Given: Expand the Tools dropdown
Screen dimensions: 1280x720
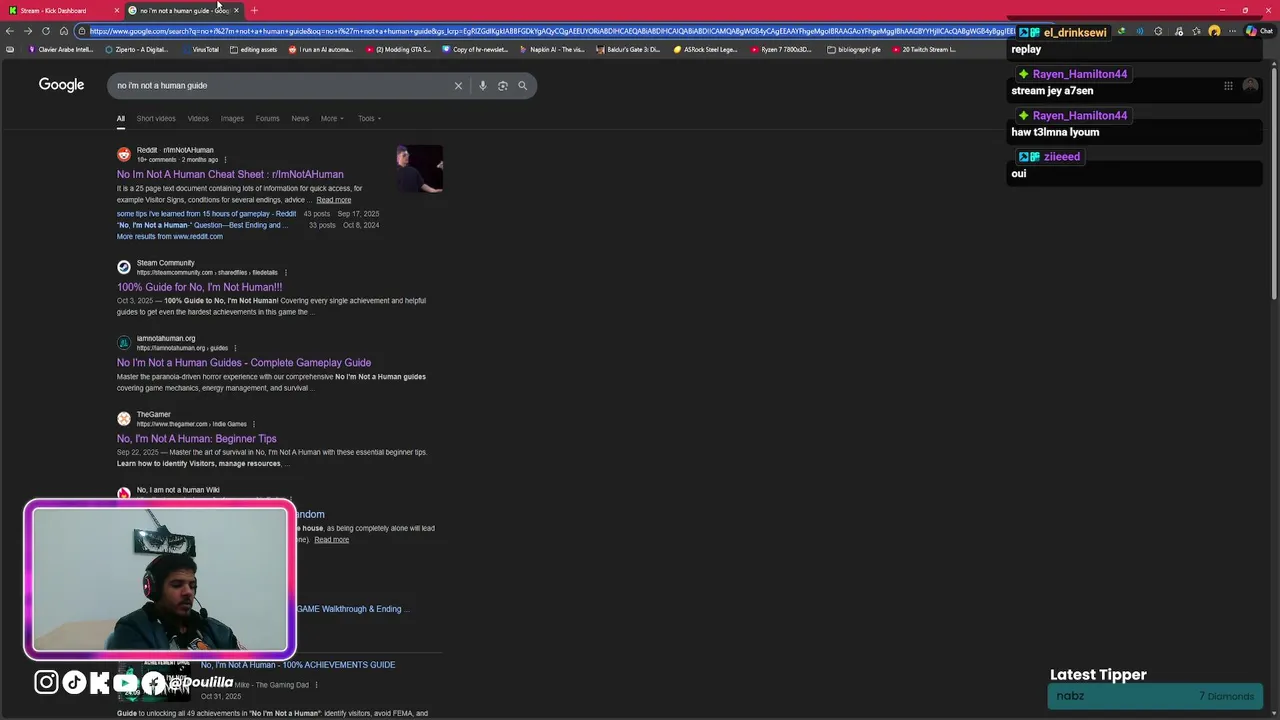Looking at the screenshot, I should 369,118.
